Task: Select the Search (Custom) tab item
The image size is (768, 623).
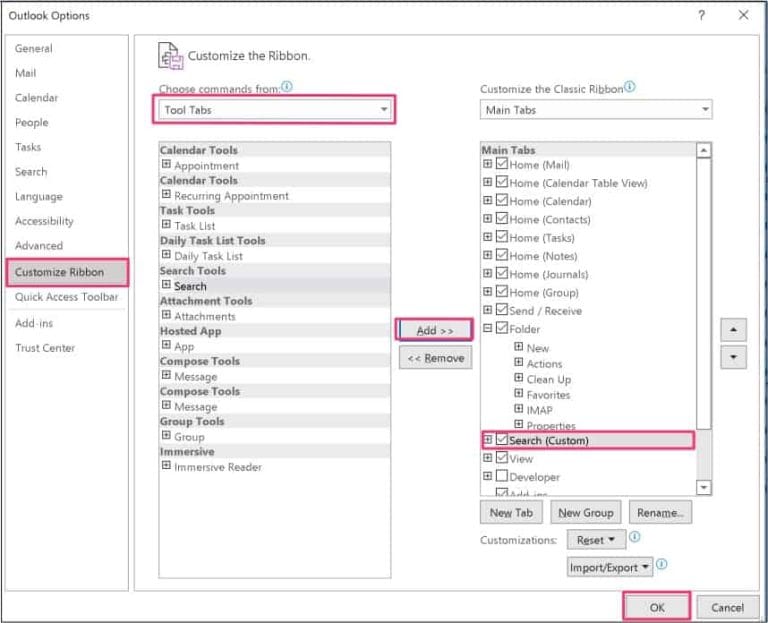Action: tap(548, 440)
